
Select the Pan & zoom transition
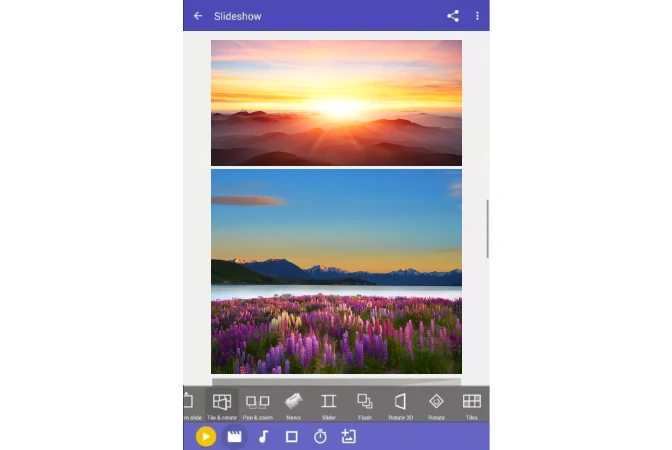[258, 406]
